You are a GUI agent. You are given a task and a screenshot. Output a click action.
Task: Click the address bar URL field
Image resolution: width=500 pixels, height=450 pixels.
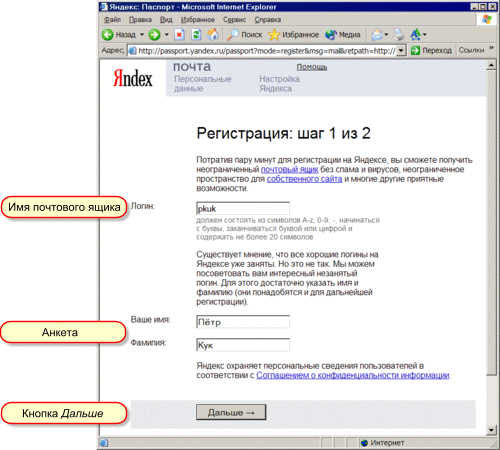click(267, 51)
